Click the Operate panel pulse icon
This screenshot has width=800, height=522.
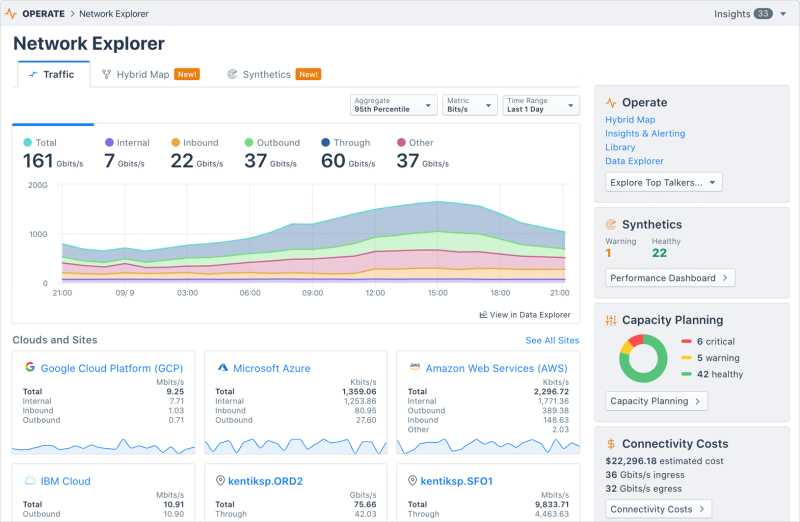tap(611, 103)
